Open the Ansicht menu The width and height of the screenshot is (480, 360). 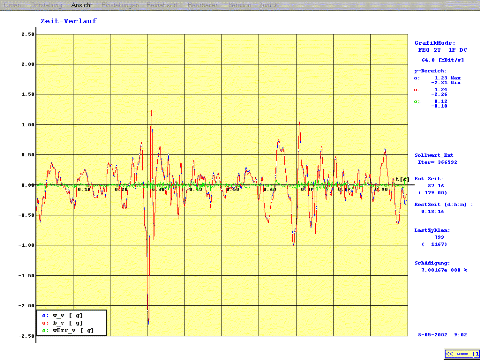(x=81, y=5)
